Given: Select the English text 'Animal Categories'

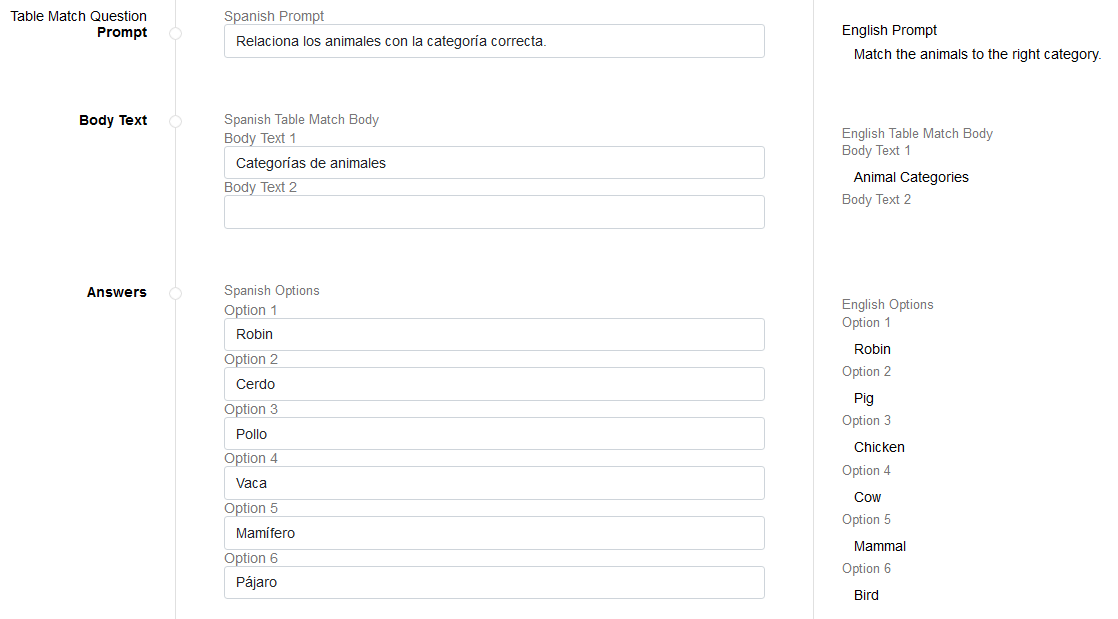Looking at the screenshot, I should (x=911, y=177).
